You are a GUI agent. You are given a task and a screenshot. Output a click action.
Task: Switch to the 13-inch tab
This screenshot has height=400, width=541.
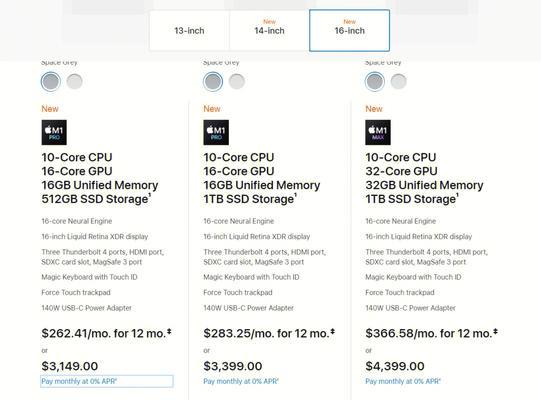(189, 31)
